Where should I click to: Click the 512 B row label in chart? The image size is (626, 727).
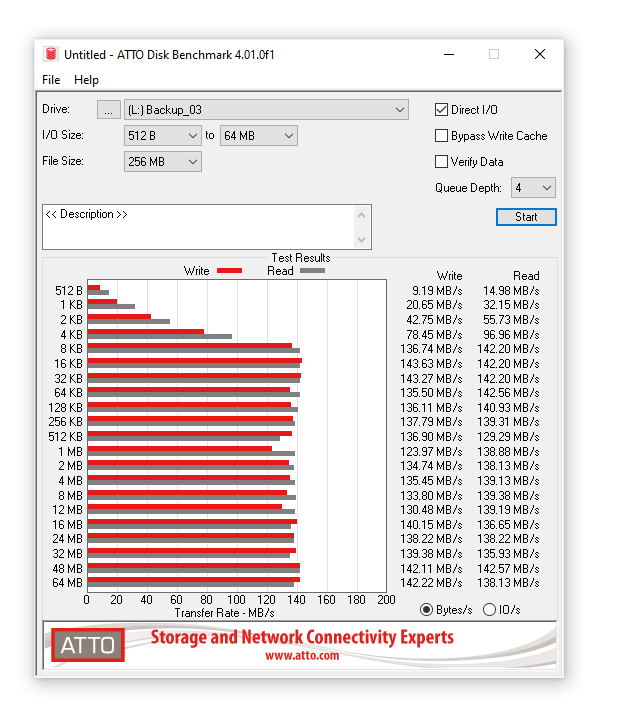(69, 291)
